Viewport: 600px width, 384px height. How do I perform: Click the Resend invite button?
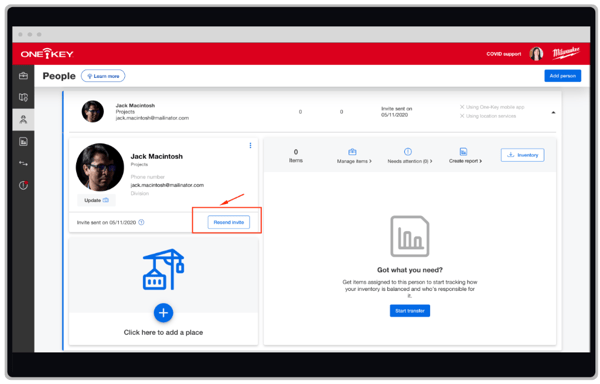(228, 222)
